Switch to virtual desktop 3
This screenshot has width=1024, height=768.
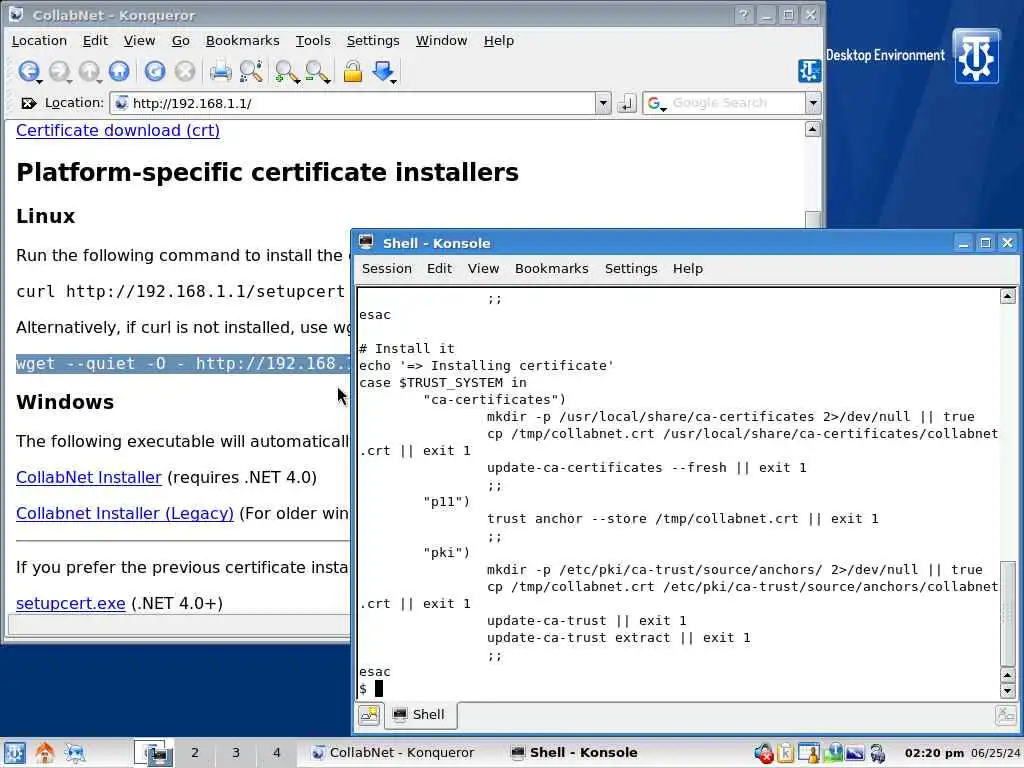[236, 752]
